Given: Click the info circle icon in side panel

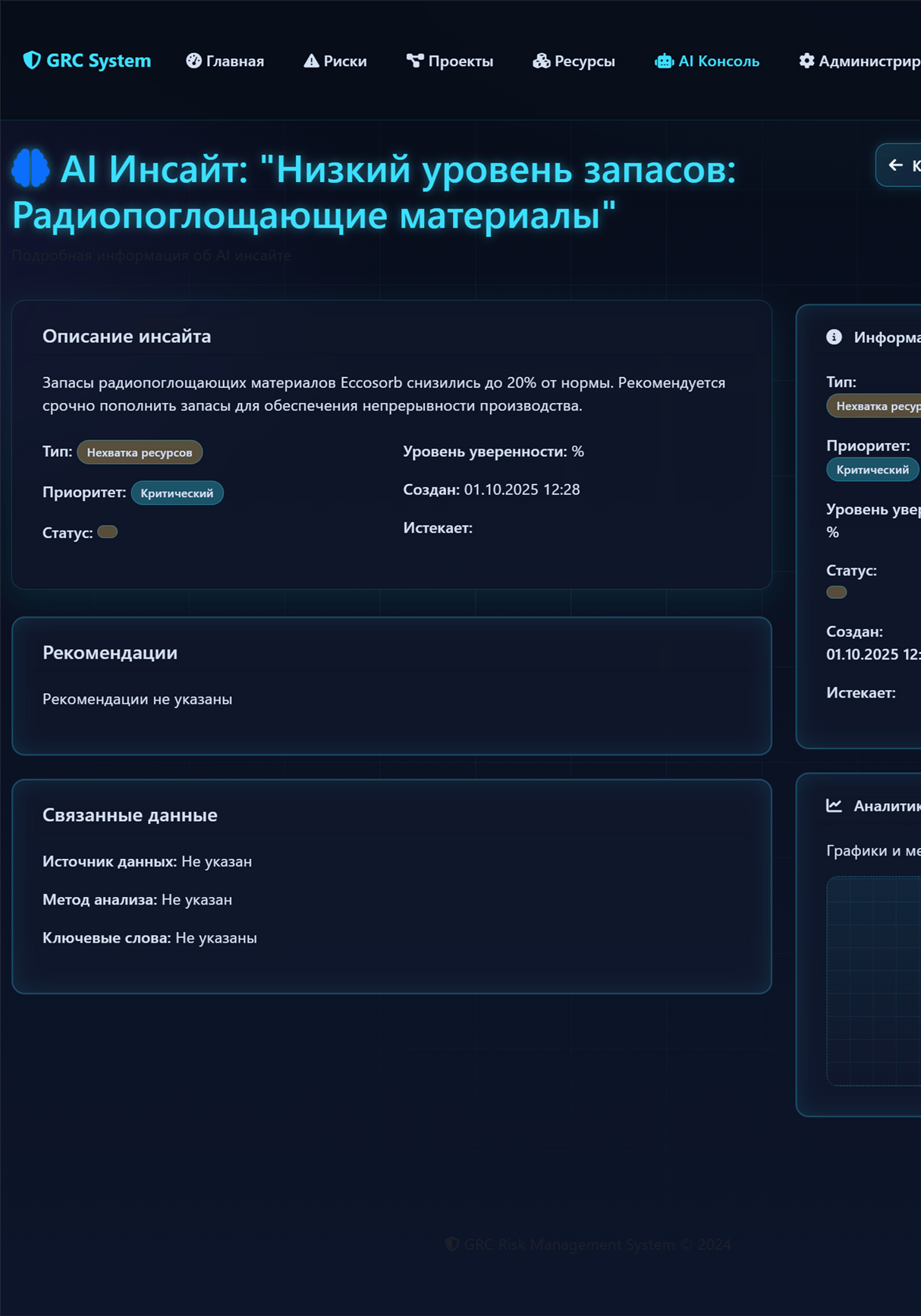Looking at the screenshot, I should tap(834, 337).
